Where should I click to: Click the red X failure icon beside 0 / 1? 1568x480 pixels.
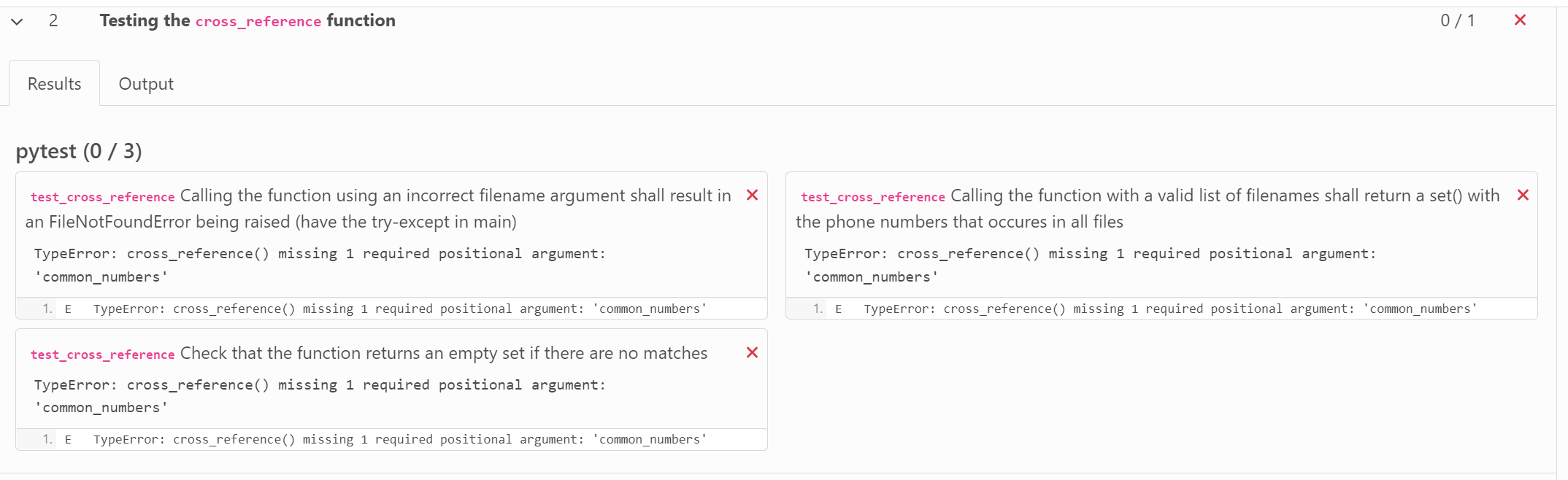(x=1520, y=20)
